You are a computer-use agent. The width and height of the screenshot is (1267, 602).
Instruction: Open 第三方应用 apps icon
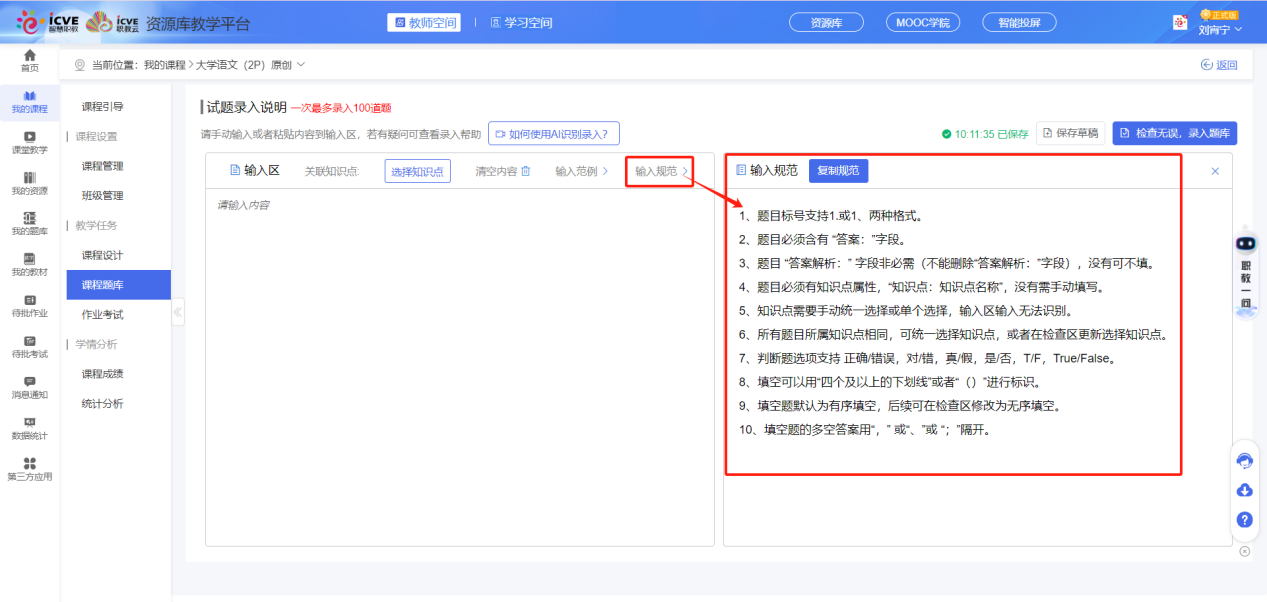[30, 464]
